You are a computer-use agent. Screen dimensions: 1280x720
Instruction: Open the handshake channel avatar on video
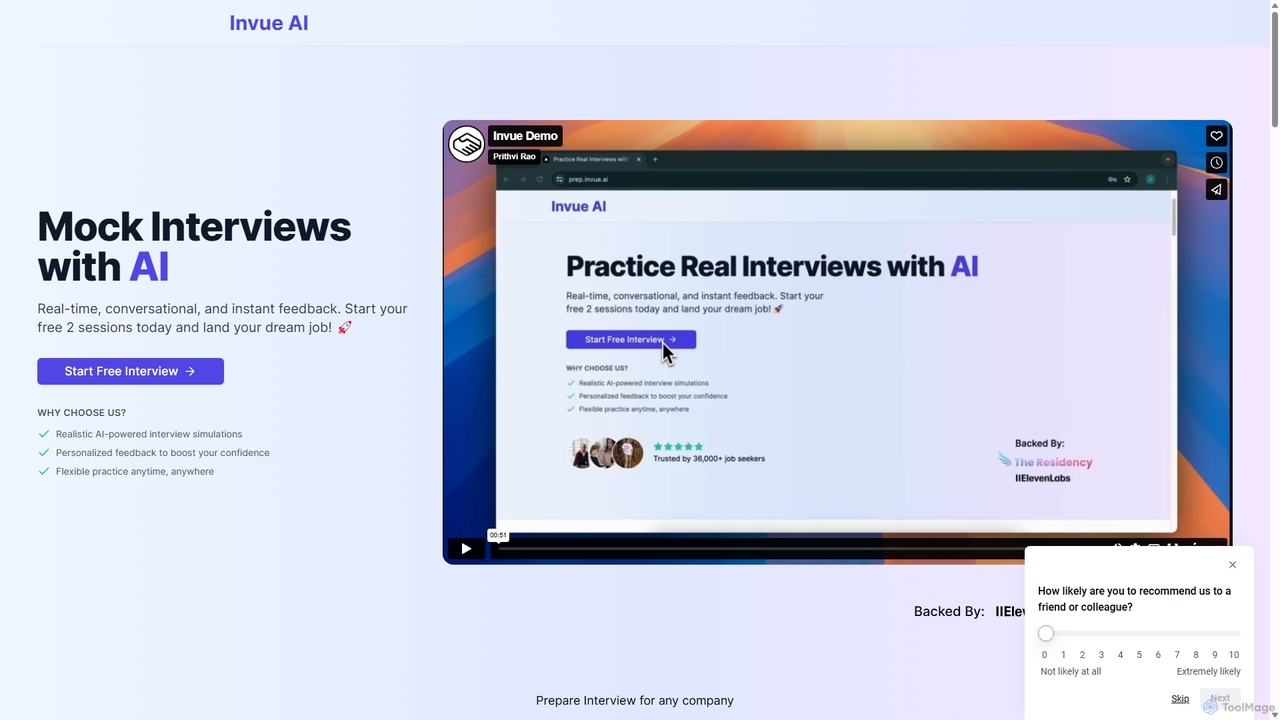467,144
